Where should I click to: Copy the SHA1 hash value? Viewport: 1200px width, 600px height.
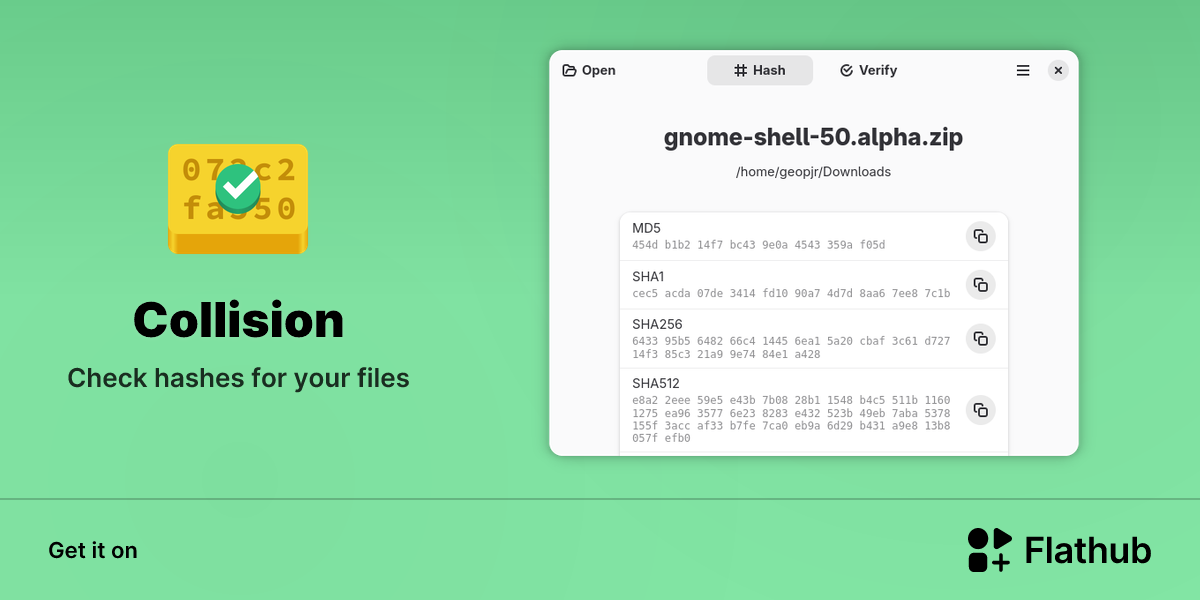pos(981,285)
